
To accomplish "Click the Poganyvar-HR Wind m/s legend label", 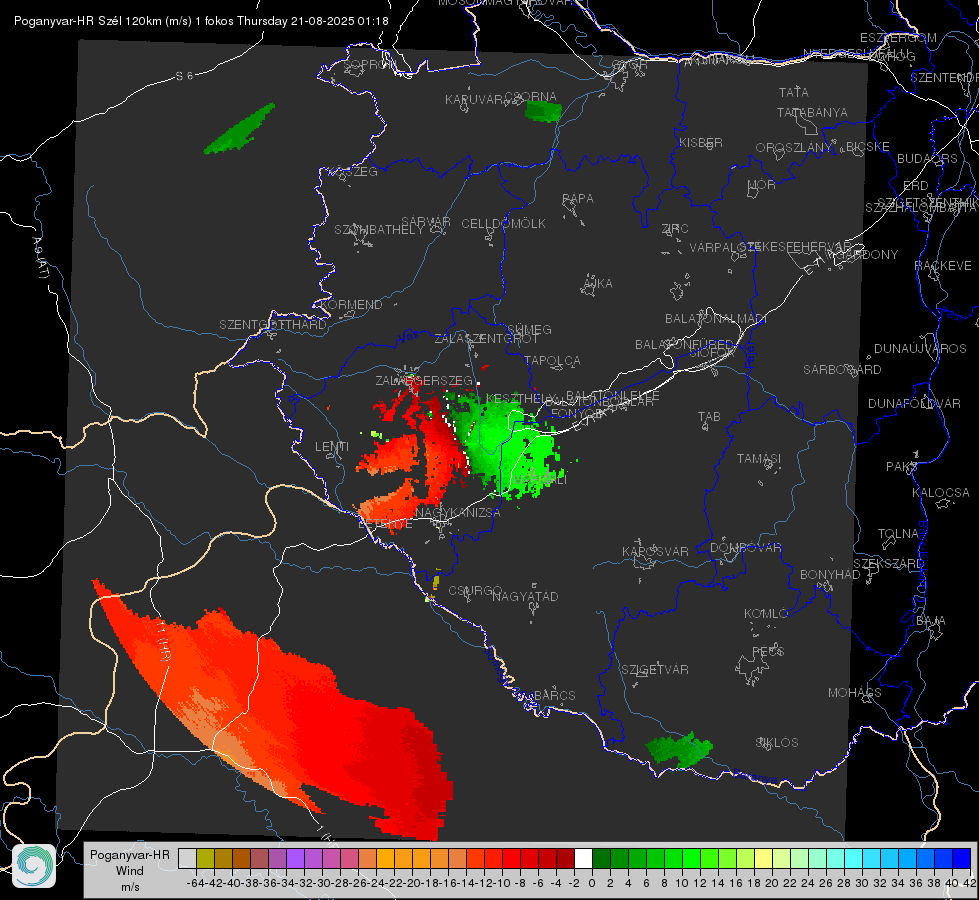I will tap(130, 871).
